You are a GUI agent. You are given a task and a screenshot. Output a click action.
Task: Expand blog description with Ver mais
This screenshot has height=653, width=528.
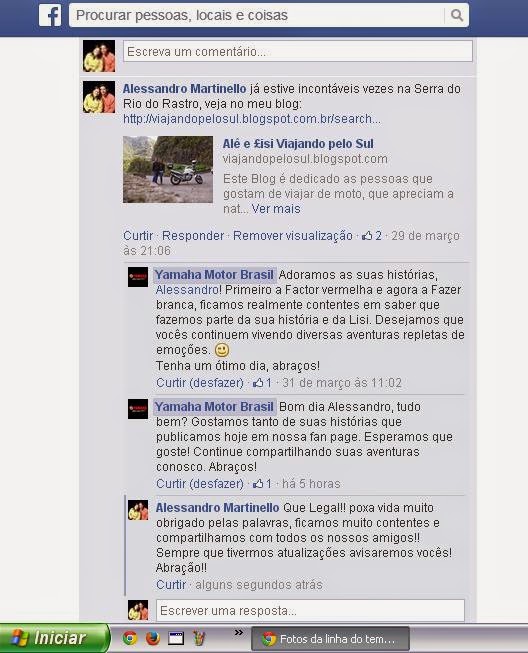276,209
